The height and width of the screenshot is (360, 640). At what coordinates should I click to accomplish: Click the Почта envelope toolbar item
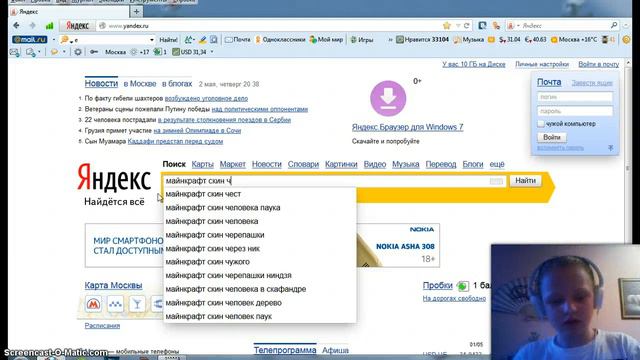pos(238,40)
